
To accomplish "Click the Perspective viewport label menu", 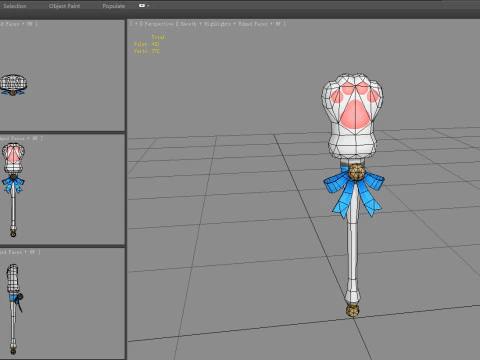I will (x=158, y=24).
